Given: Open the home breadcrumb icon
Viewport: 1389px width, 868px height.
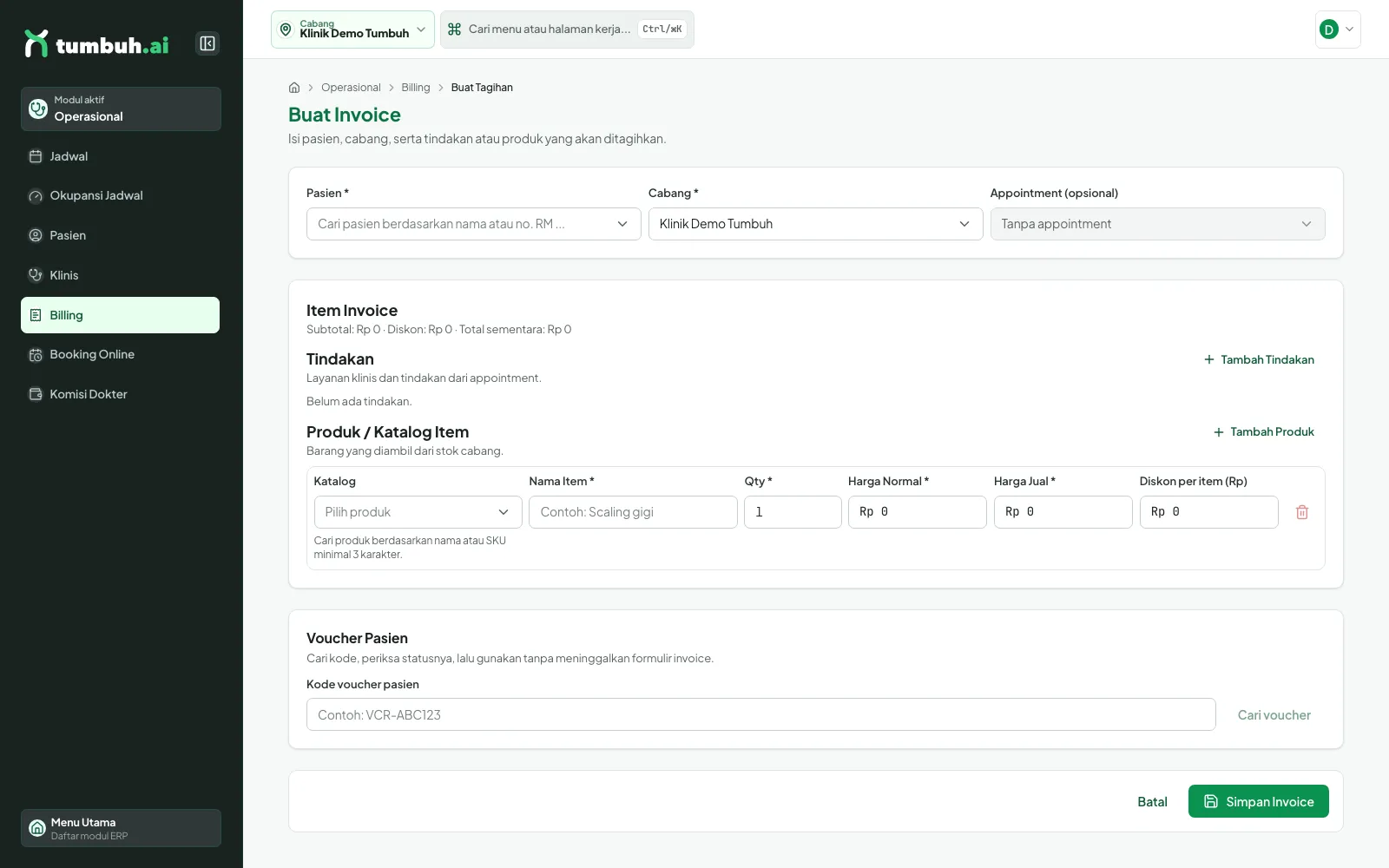Looking at the screenshot, I should tap(294, 88).
